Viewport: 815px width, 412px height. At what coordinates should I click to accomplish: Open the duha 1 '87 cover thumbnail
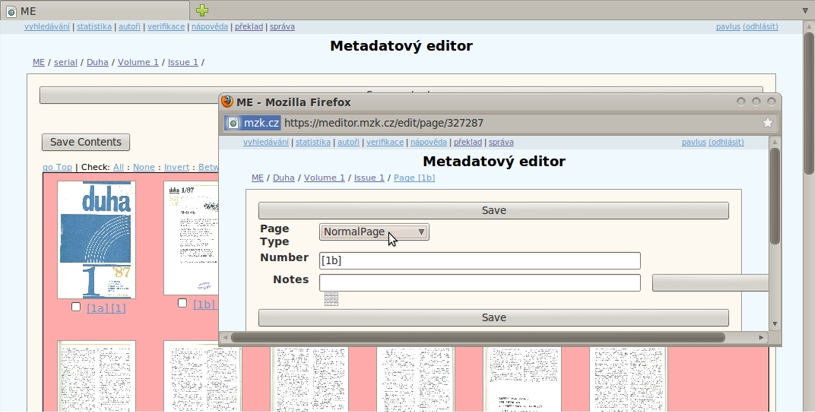pos(95,240)
